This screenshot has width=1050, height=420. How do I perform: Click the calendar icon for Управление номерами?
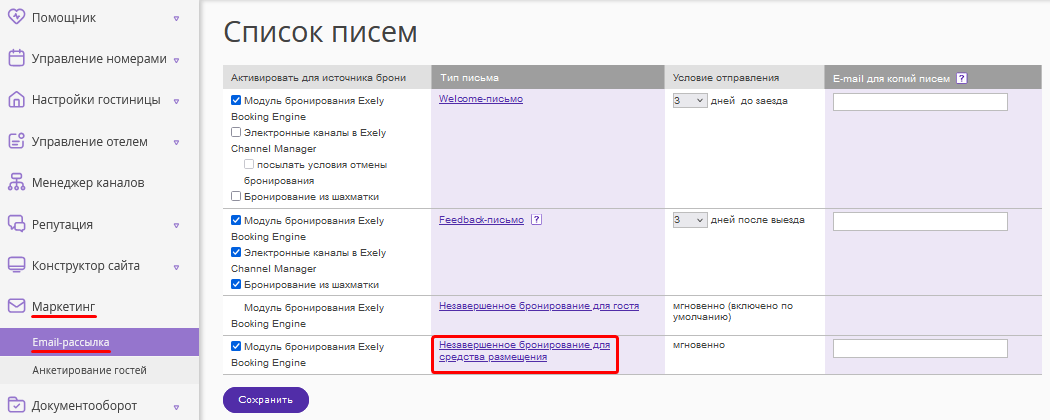point(16,58)
